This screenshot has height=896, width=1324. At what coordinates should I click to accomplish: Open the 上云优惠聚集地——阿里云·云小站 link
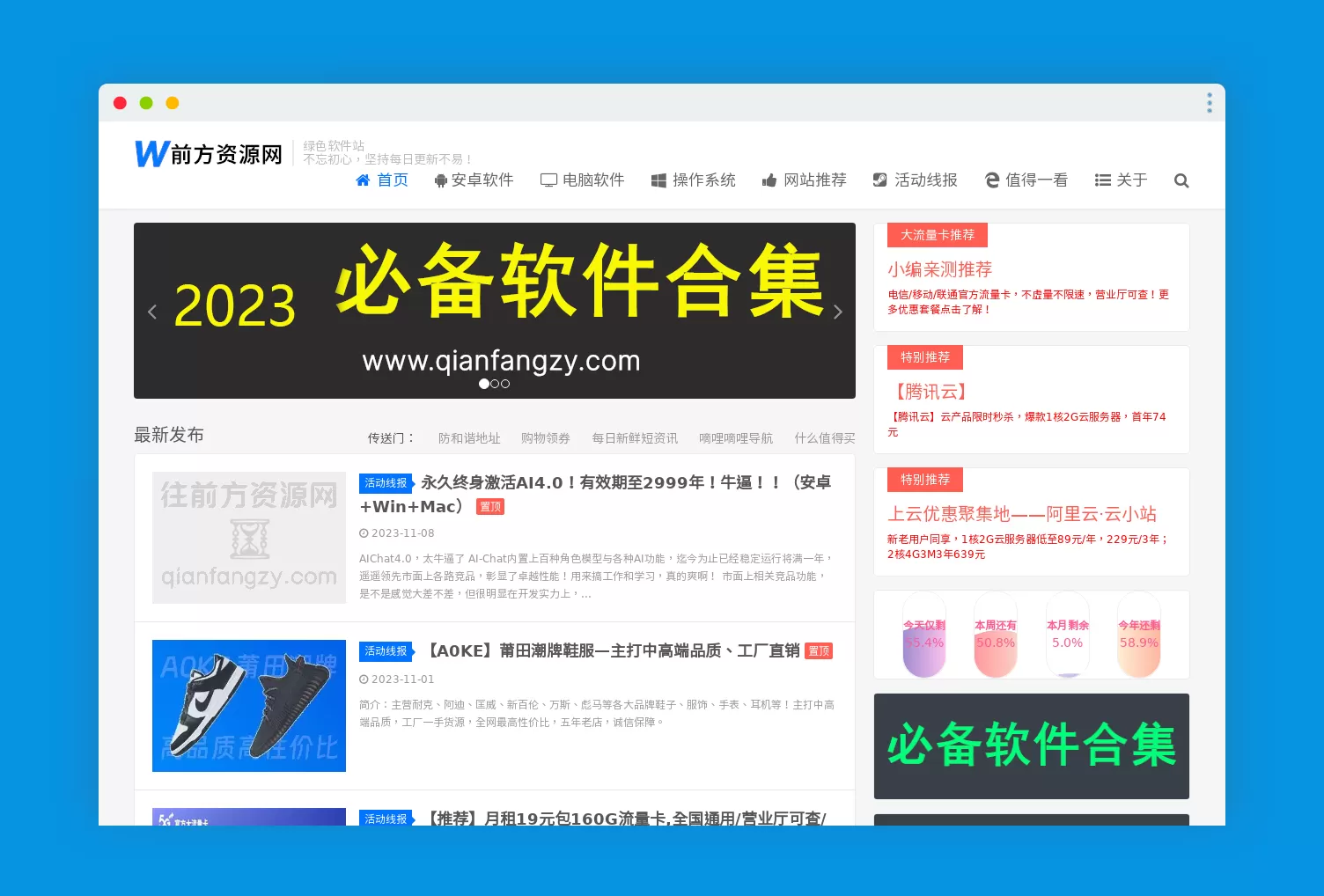pyautogui.click(x=1022, y=514)
